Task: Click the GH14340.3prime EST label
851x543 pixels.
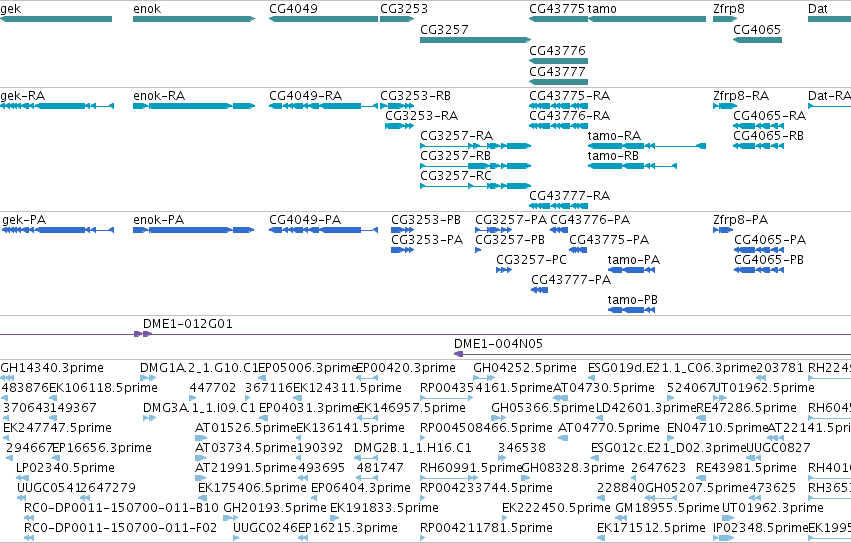Action: tap(52, 368)
